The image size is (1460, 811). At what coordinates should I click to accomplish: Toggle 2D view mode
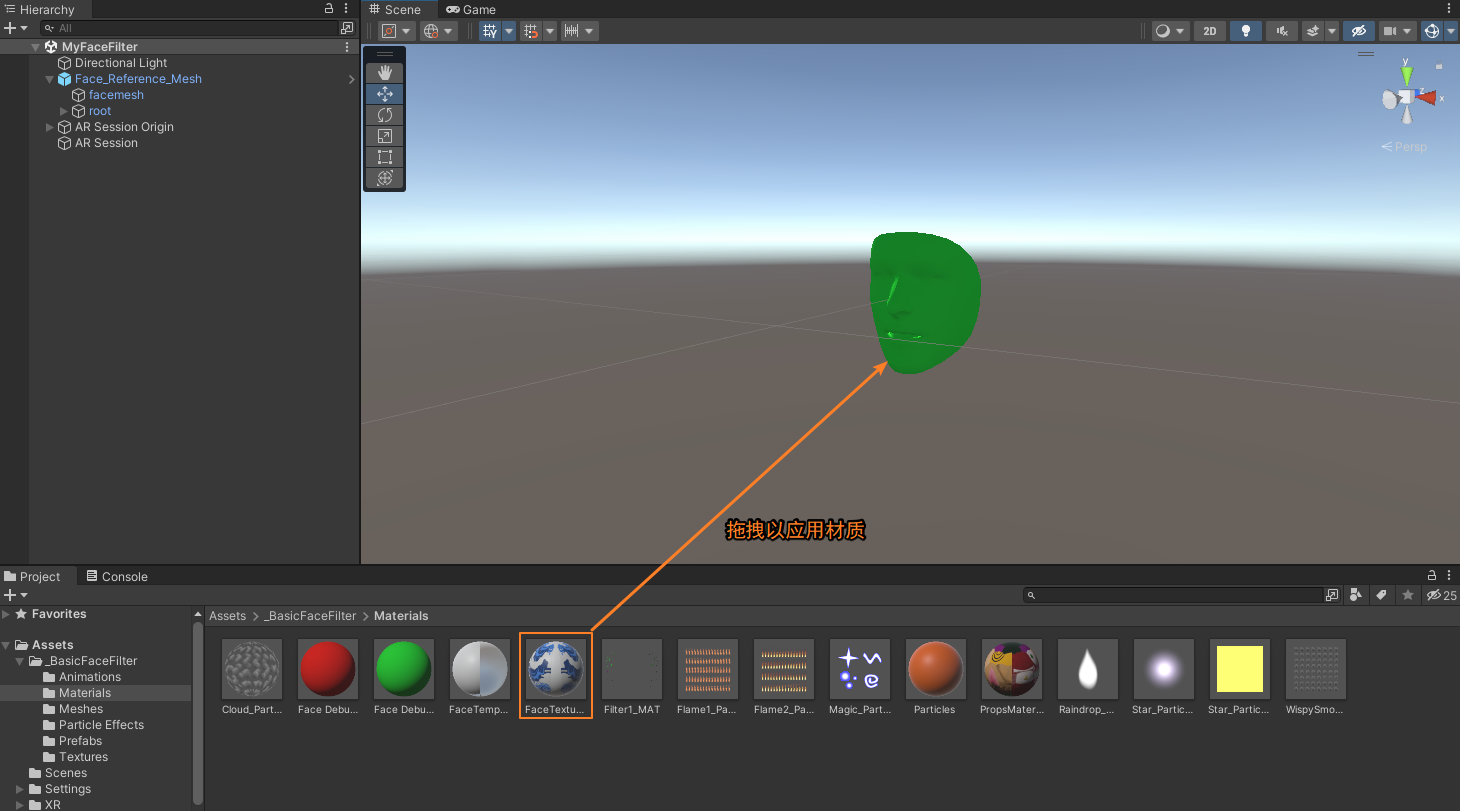click(1210, 31)
